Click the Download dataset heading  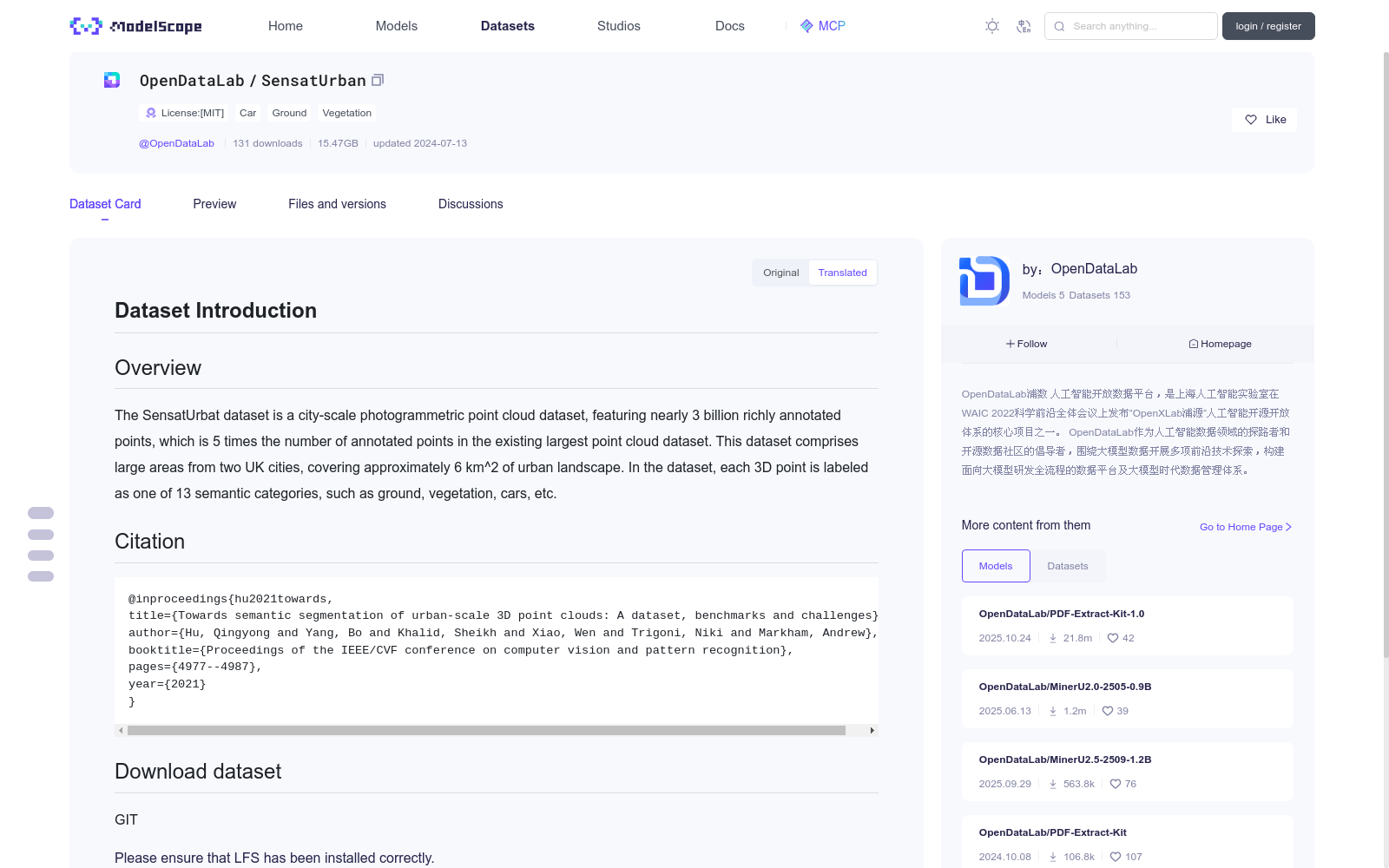coord(198,772)
